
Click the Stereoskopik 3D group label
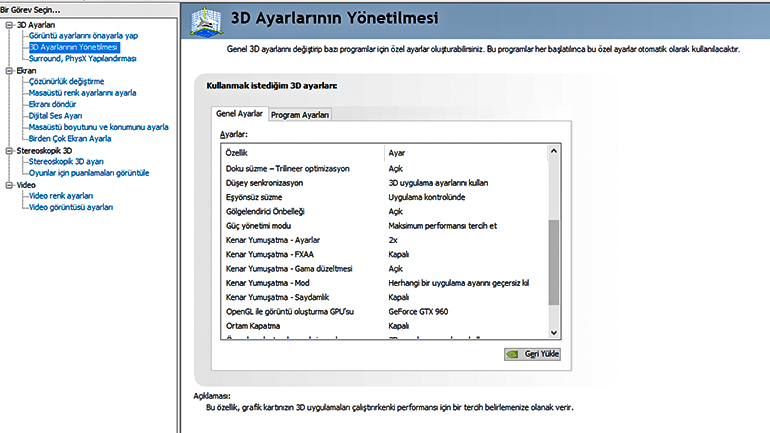(x=44, y=151)
